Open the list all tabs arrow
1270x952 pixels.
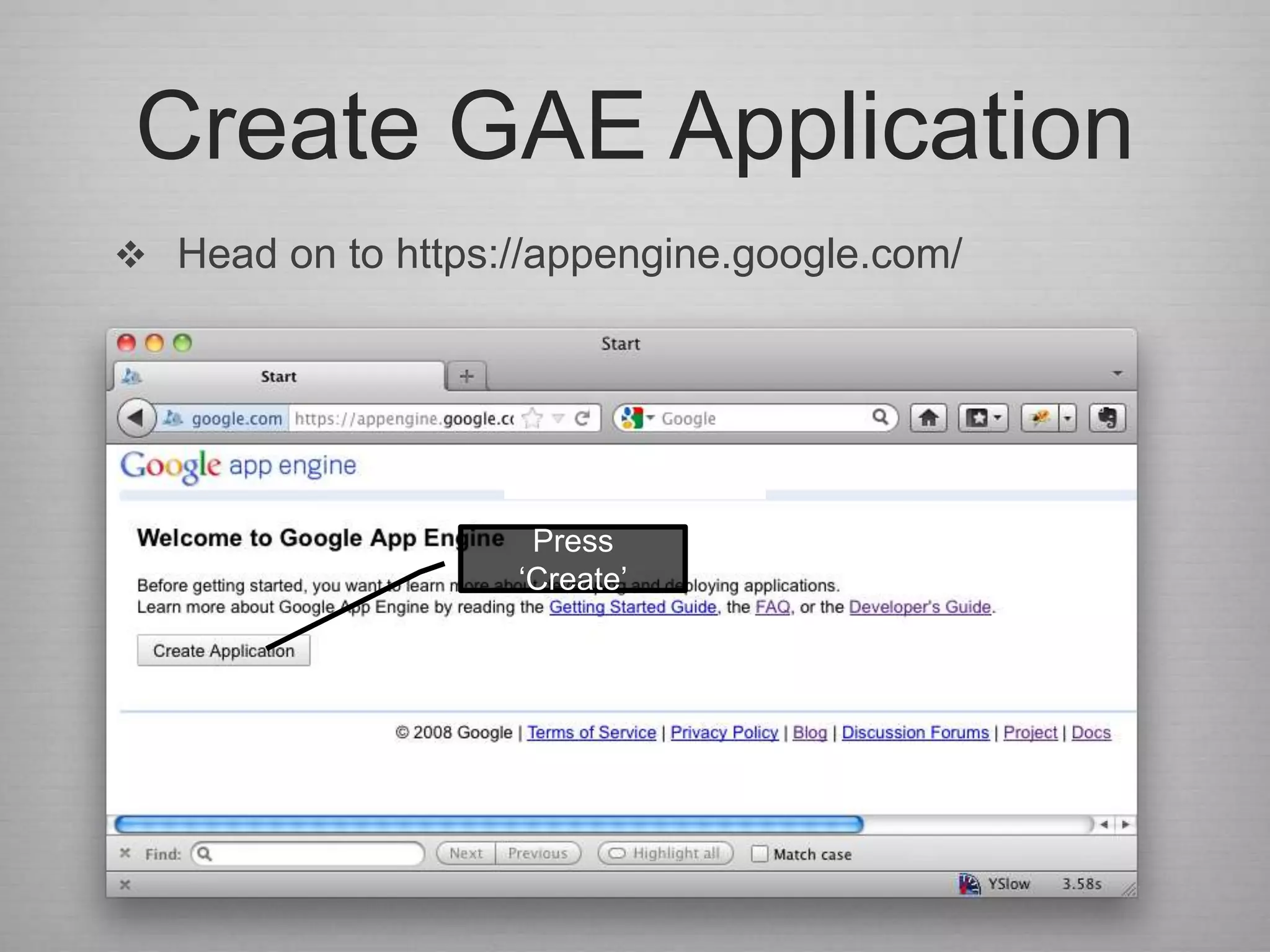(1117, 373)
